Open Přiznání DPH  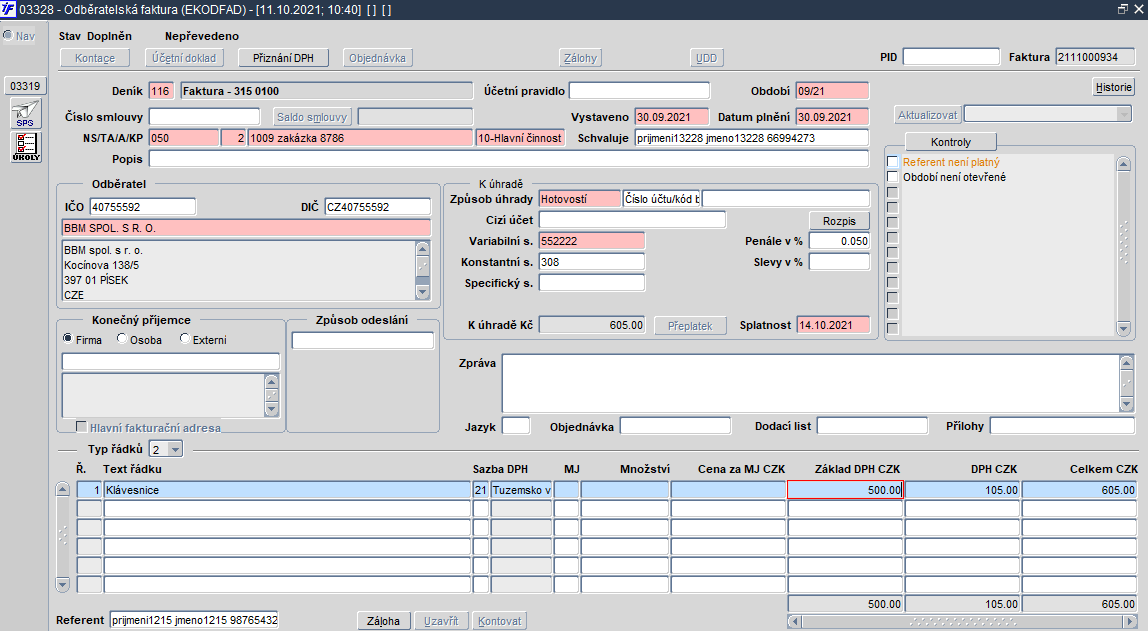tap(283, 58)
